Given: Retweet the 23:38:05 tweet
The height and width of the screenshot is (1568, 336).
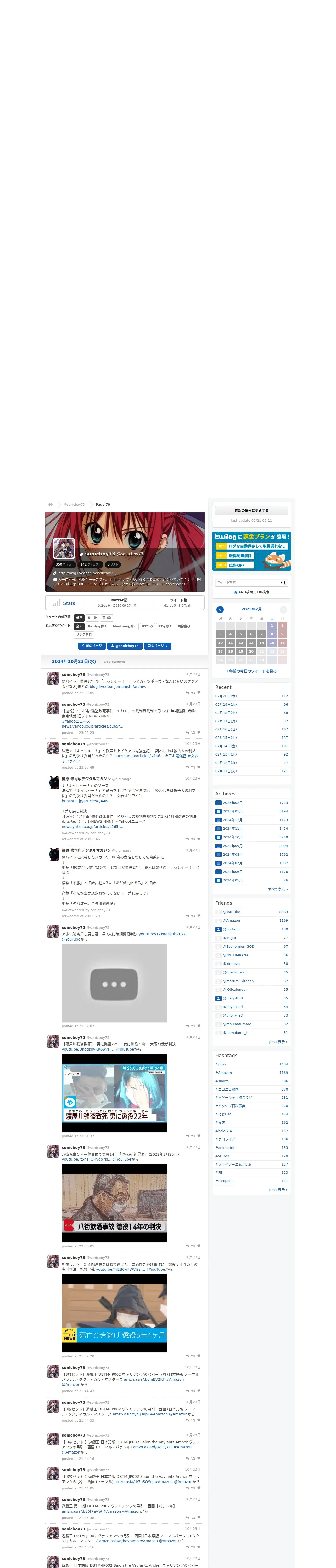Looking at the screenshot, I should 193,693.
